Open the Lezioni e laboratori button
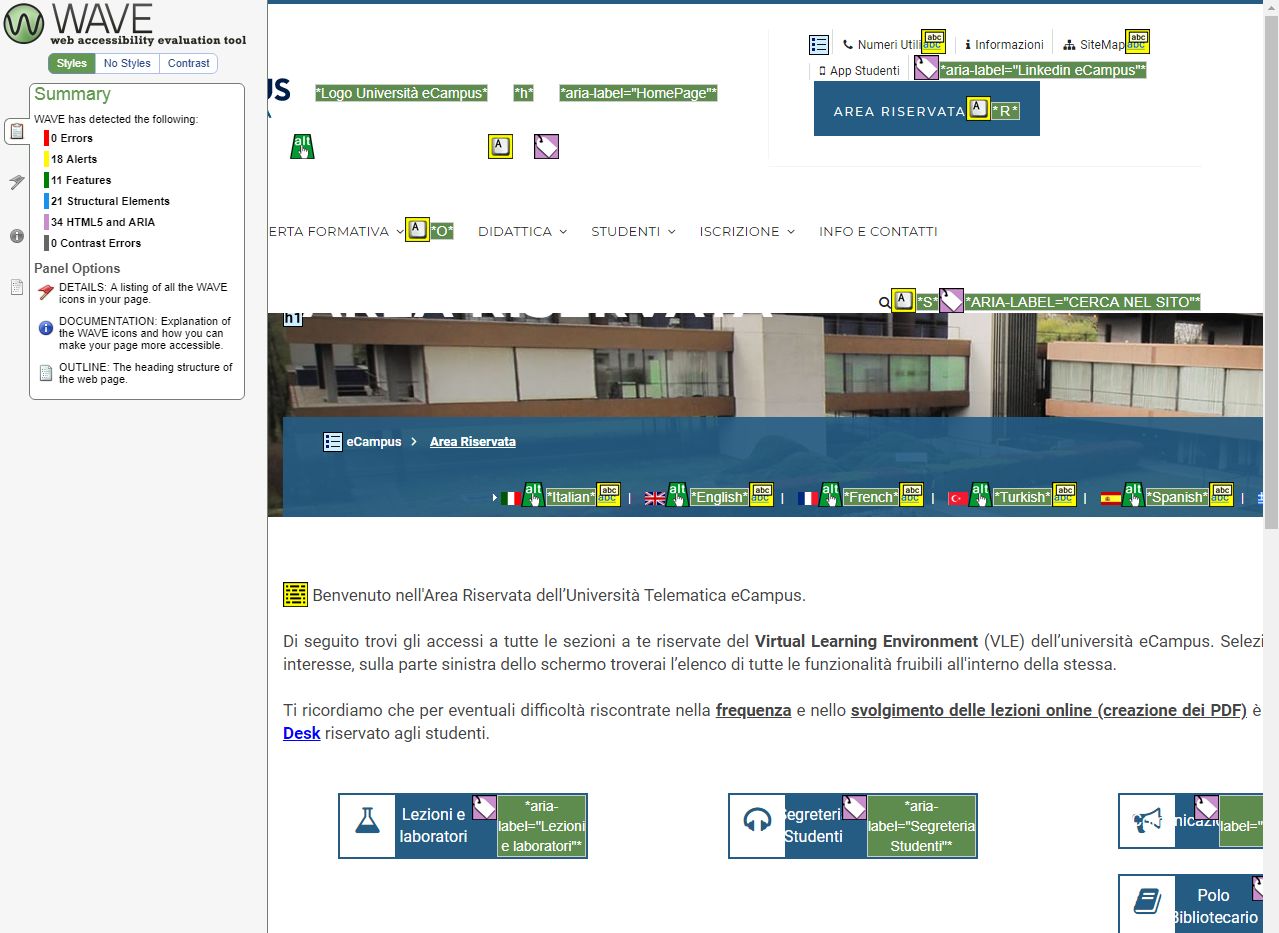1279x933 pixels. pos(463,826)
